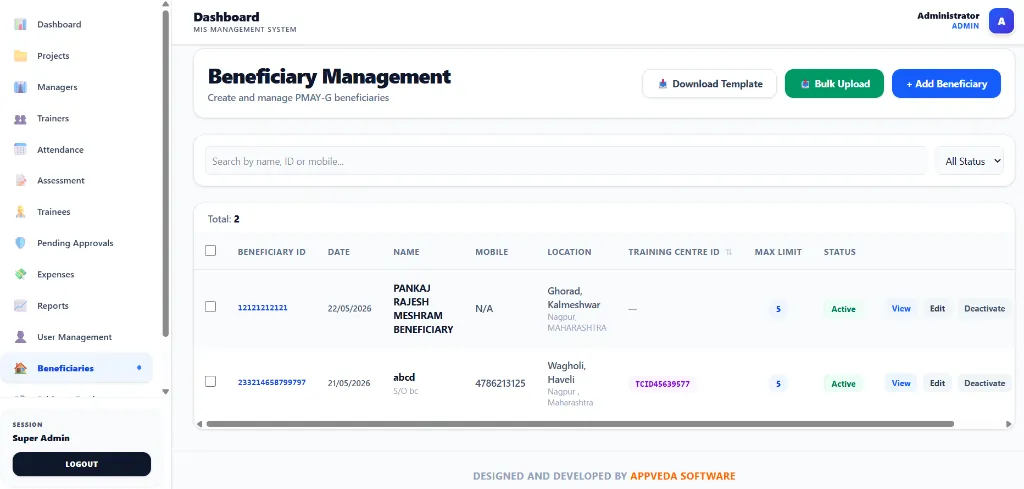Click the AppVeda Software footer link

[682, 477]
